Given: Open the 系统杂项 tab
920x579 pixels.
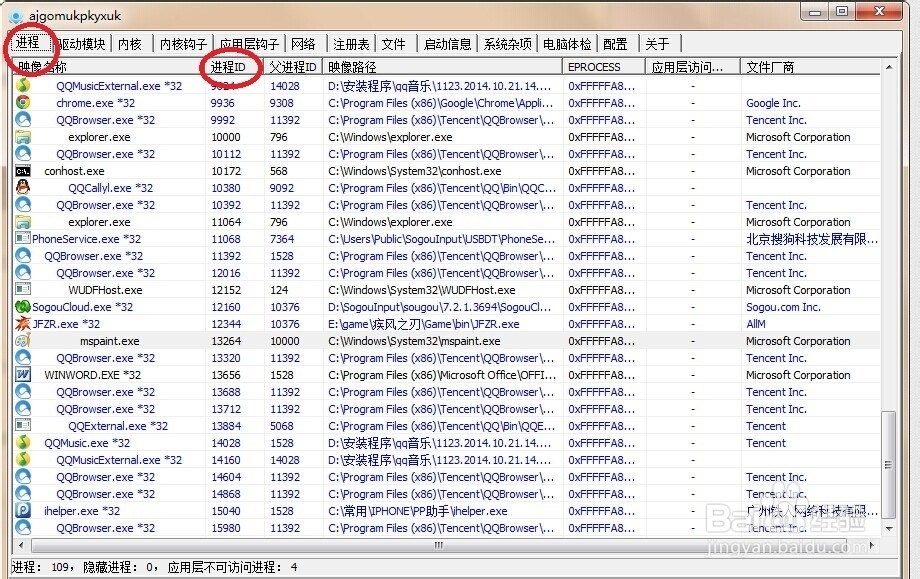Looking at the screenshot, I should click(x=508, y=44).
